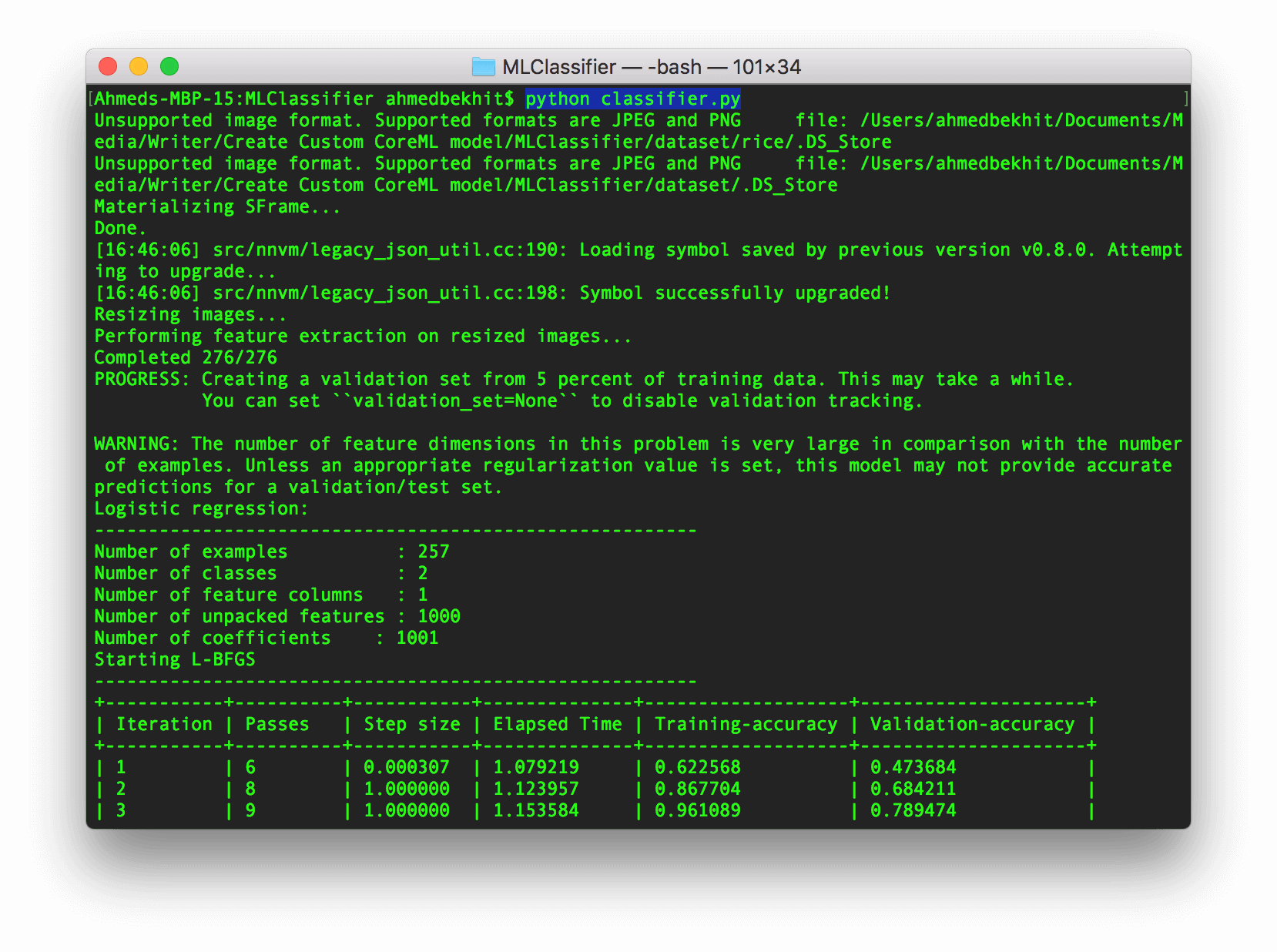Close the terminal window with red button
The height and width of the screenshot is (952, 1277).
coord(108,67)
